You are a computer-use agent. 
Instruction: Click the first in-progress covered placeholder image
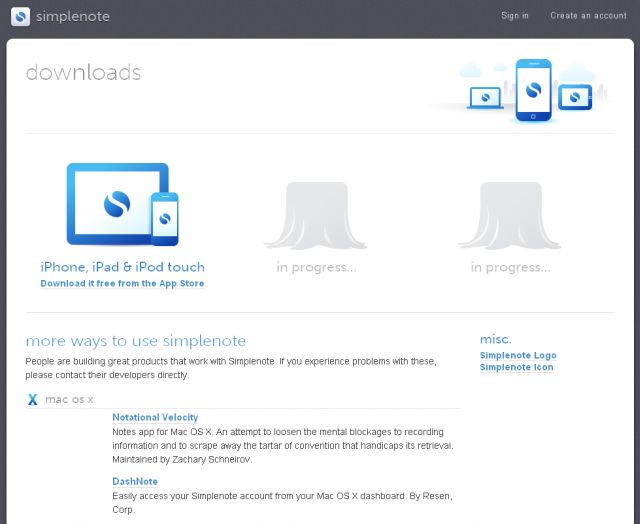(x=316, y=215)
